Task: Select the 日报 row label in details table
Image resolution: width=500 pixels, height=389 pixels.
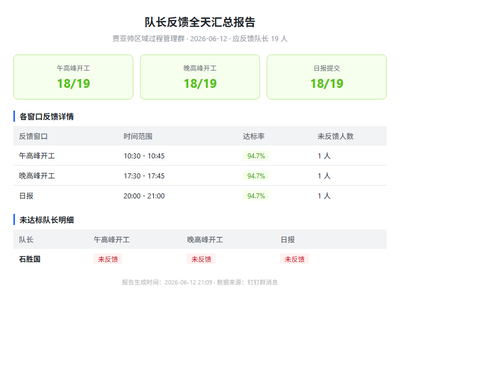Action: pos(26,196)
